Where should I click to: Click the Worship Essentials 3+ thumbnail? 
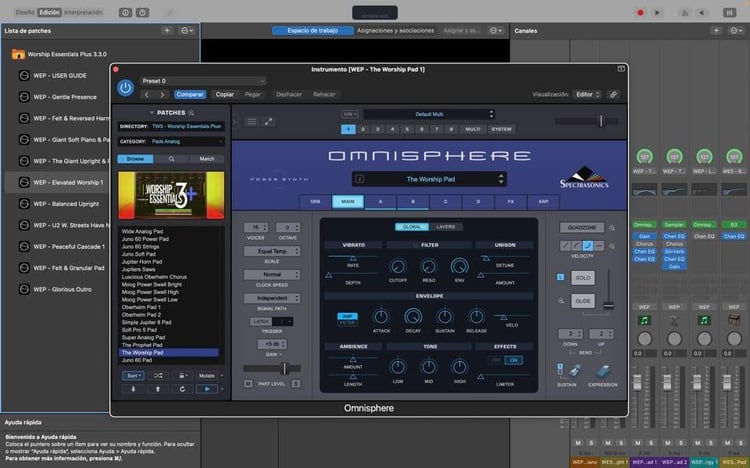coord(171,195)
